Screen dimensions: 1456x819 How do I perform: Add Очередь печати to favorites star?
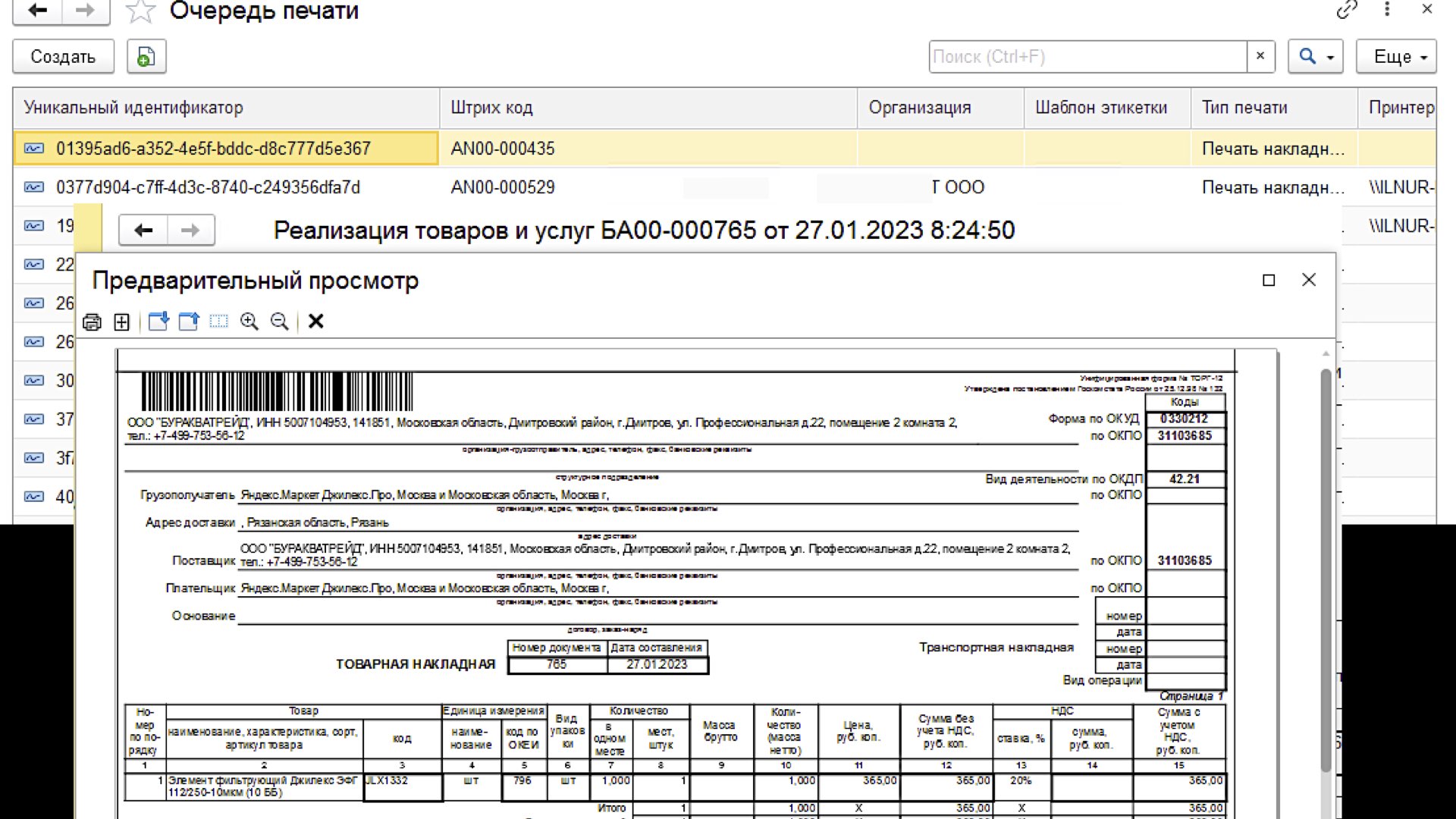pos(140,11)
